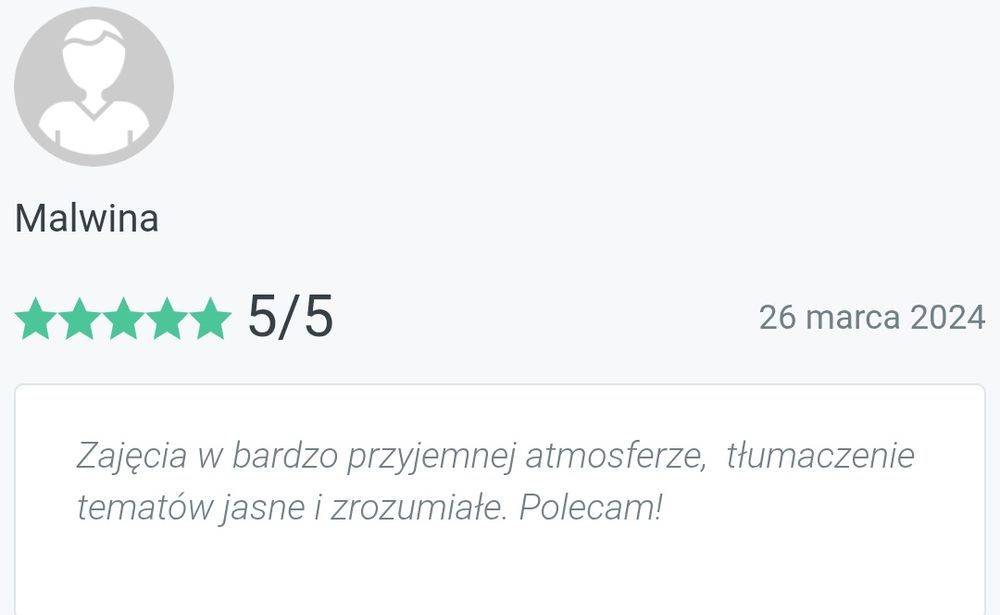This screenshot has height=615, width=1000.
Task: Click the word "tłumaczenie" in the review
Action: (x=820, y=456)
